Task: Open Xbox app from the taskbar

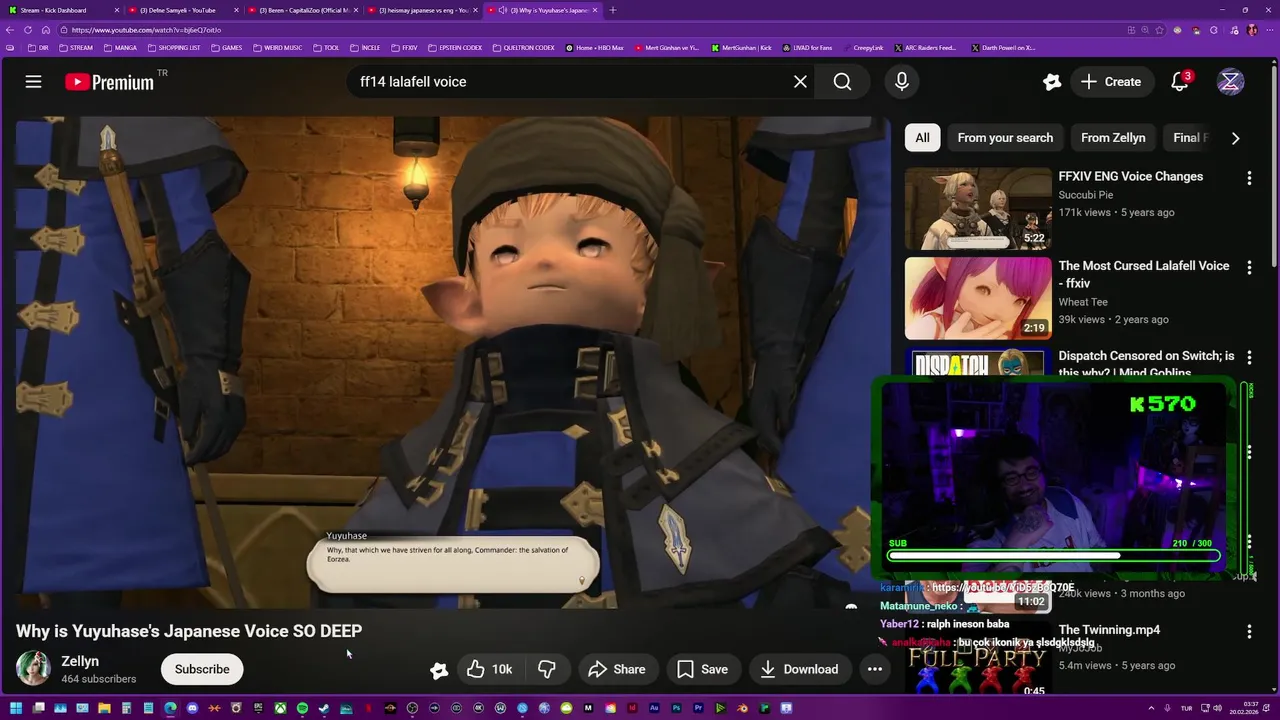Action: 280,708
